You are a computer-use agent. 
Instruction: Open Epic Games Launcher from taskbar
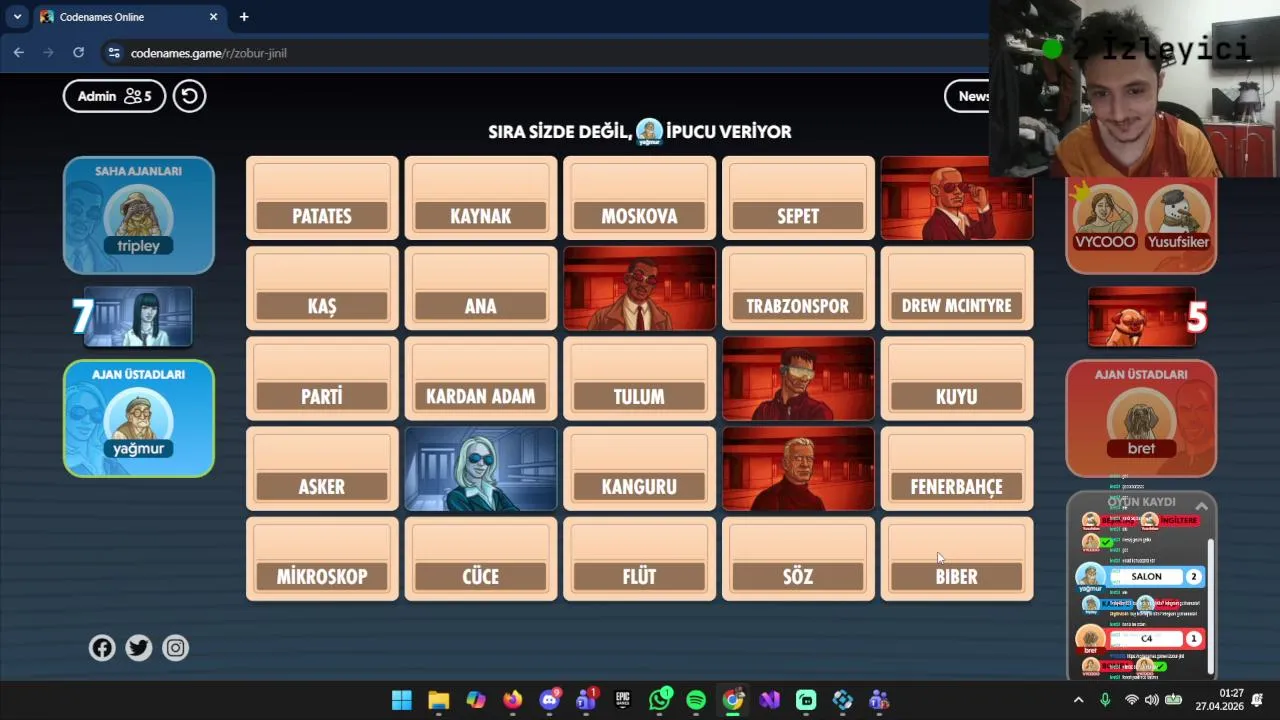622,700
